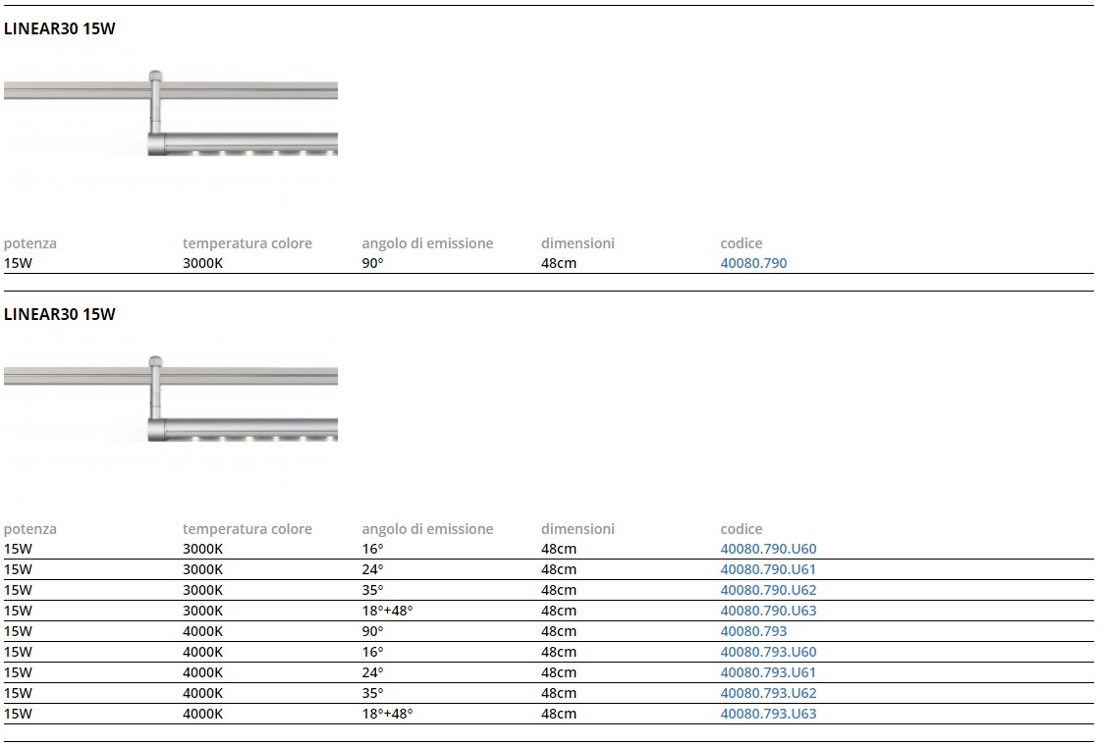Click the 48cm dimension in the 40080.790.U61 row
Screen dimensions: 1100x747
click(x=558, y=570)
